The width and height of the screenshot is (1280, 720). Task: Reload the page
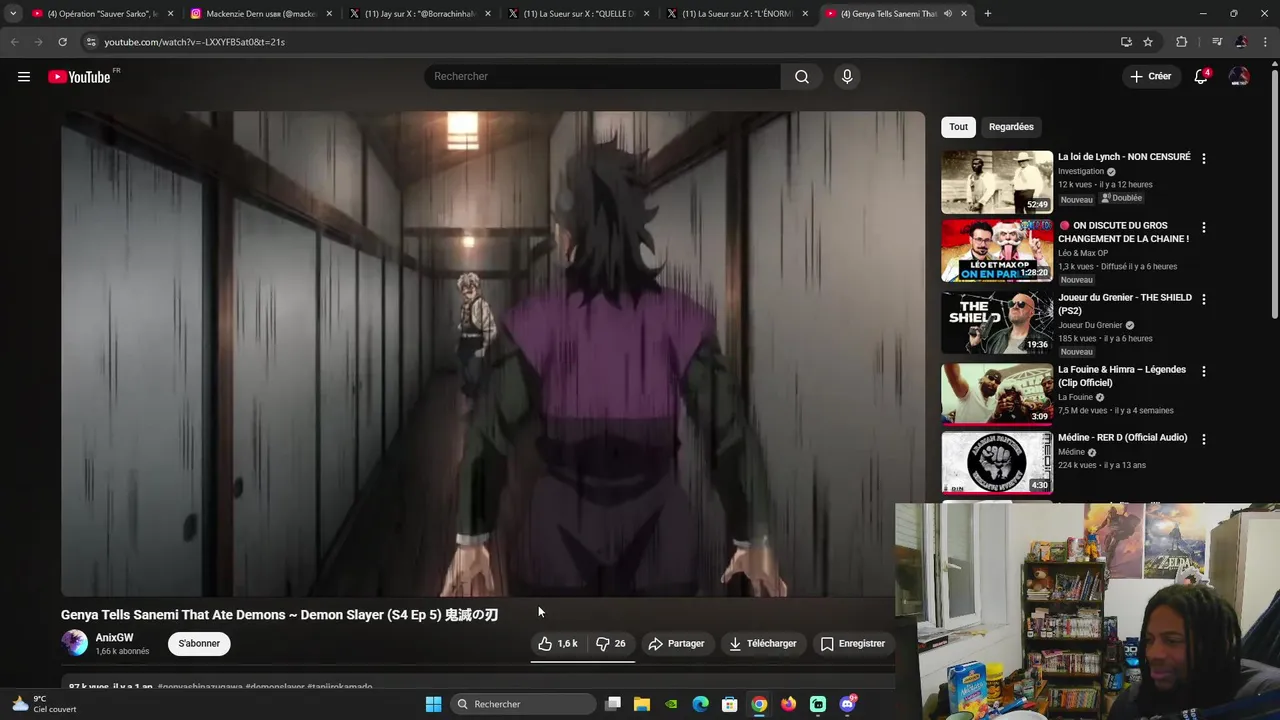[62, 42]
